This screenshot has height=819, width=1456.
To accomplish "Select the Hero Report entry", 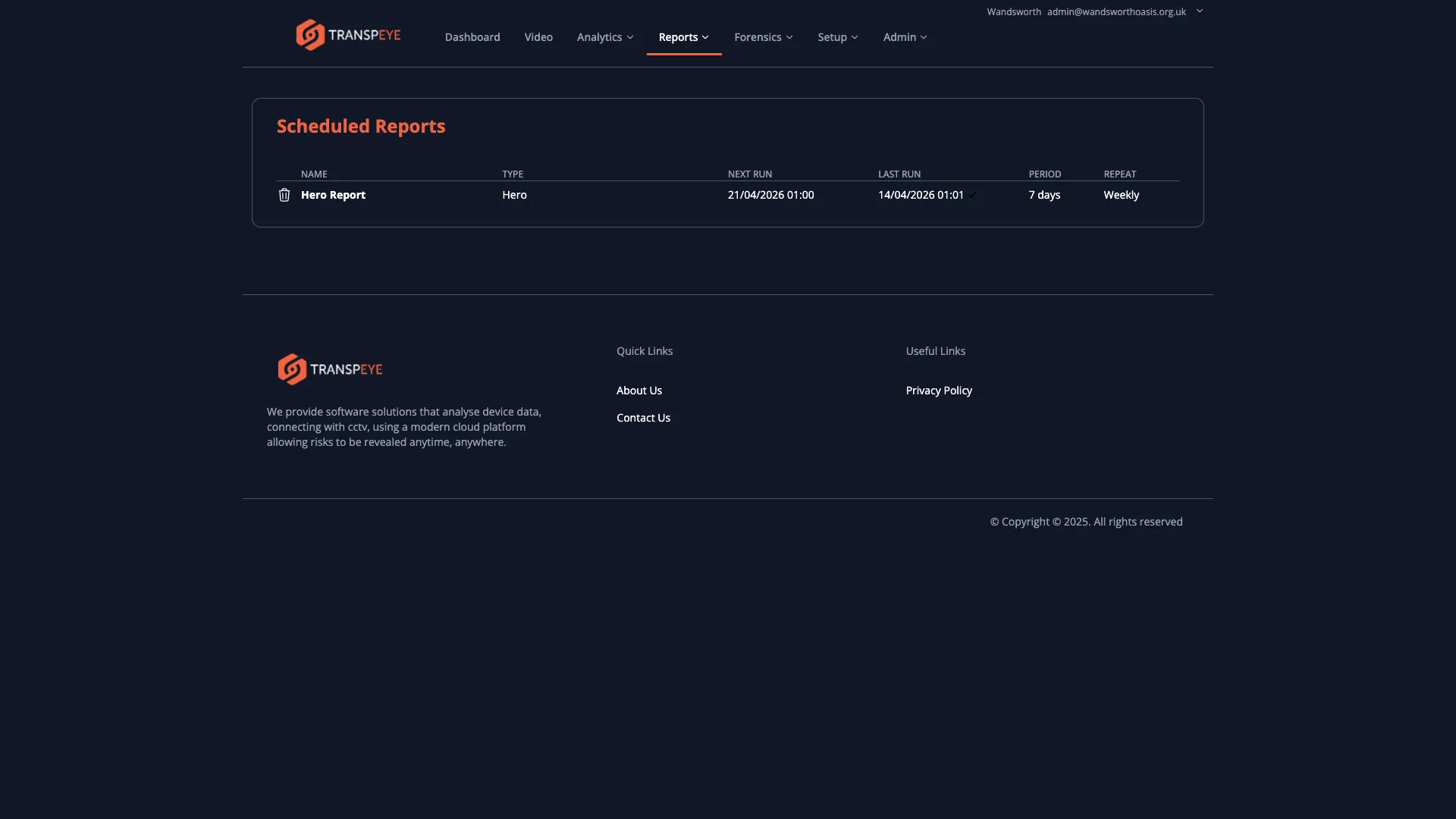I will pos(333,195).
